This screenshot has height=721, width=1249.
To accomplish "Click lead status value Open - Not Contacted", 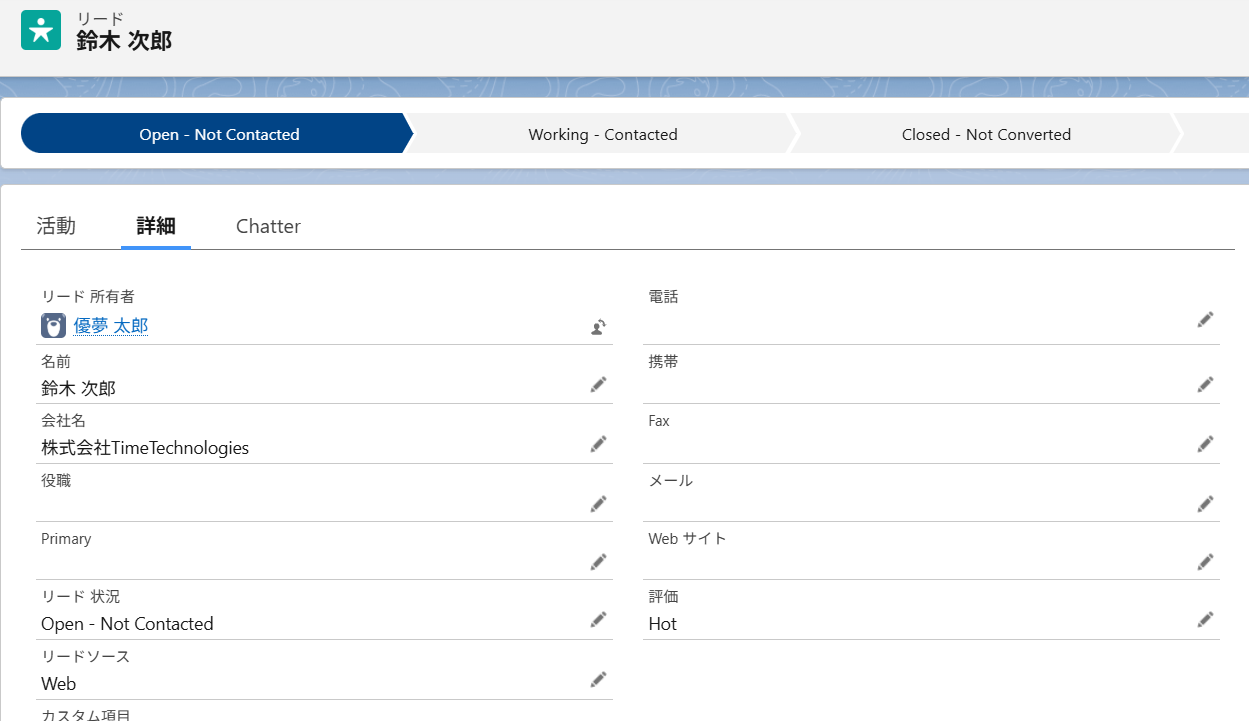I will pos(127,624).
